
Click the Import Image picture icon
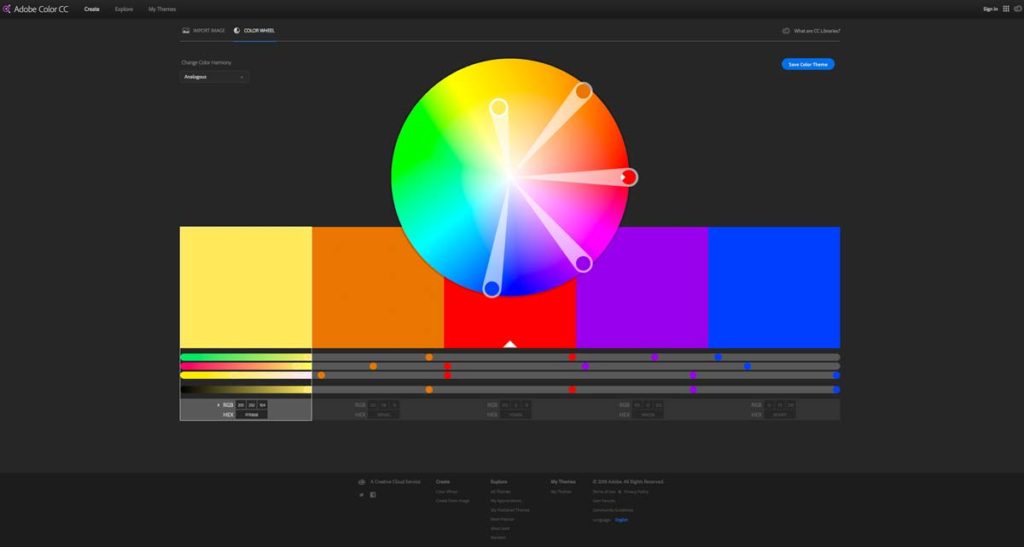pyautogui.click(x=185, y=31)
